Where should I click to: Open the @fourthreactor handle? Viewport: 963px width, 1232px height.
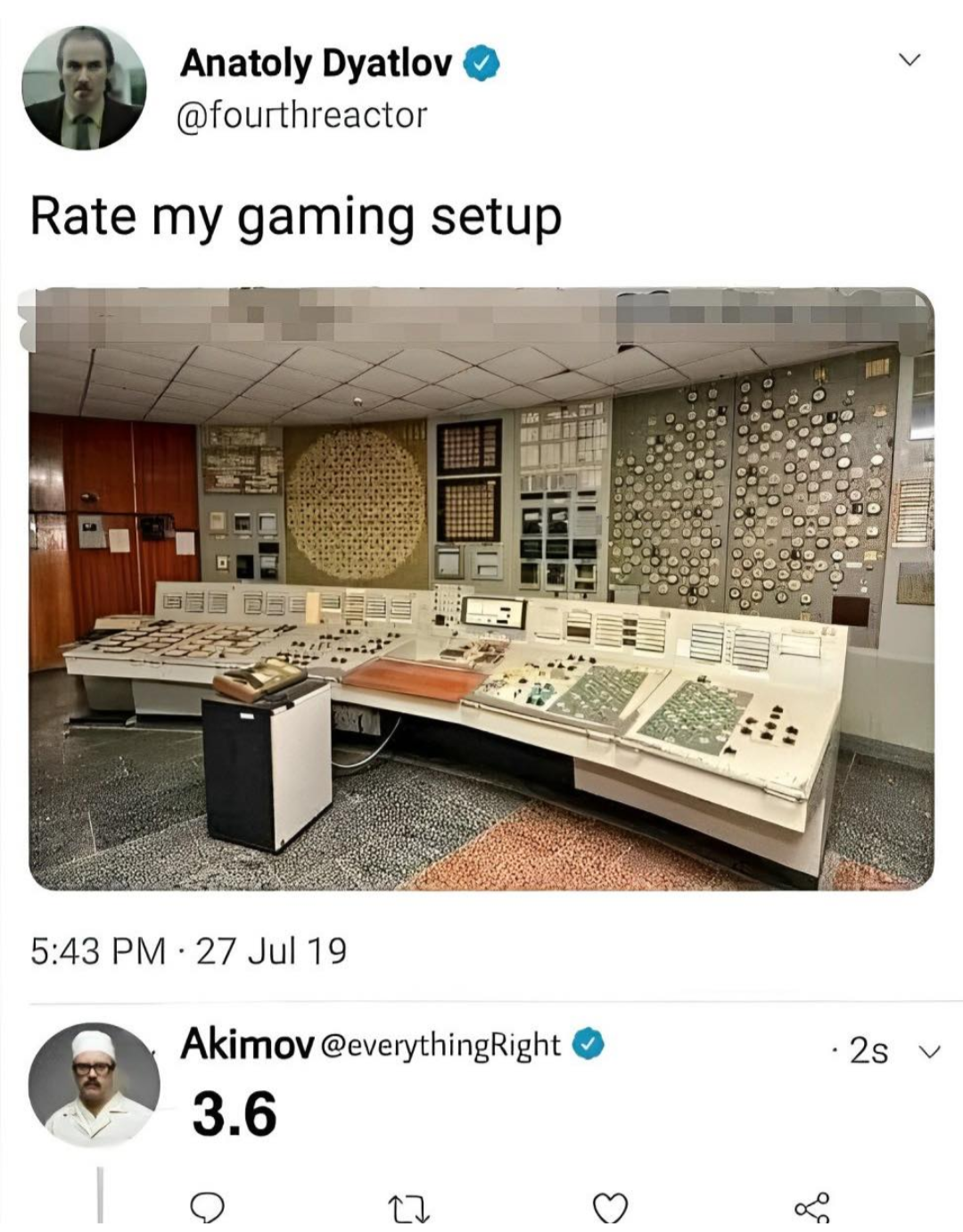(303, 115)
